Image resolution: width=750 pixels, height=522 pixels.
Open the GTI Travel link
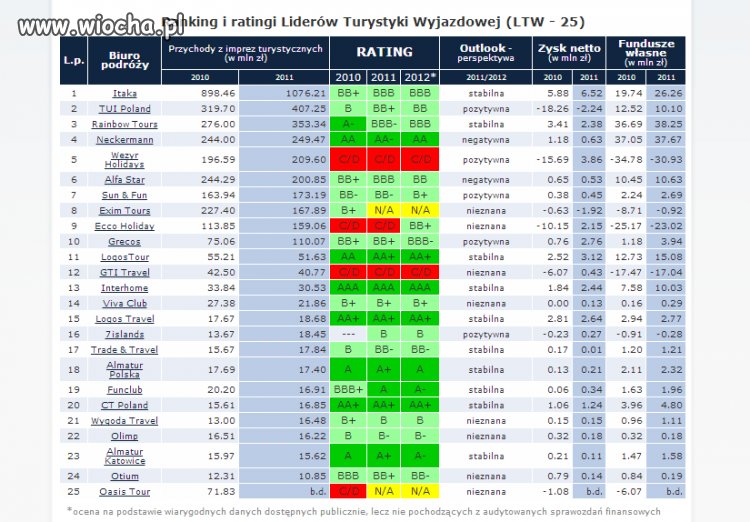124,272
